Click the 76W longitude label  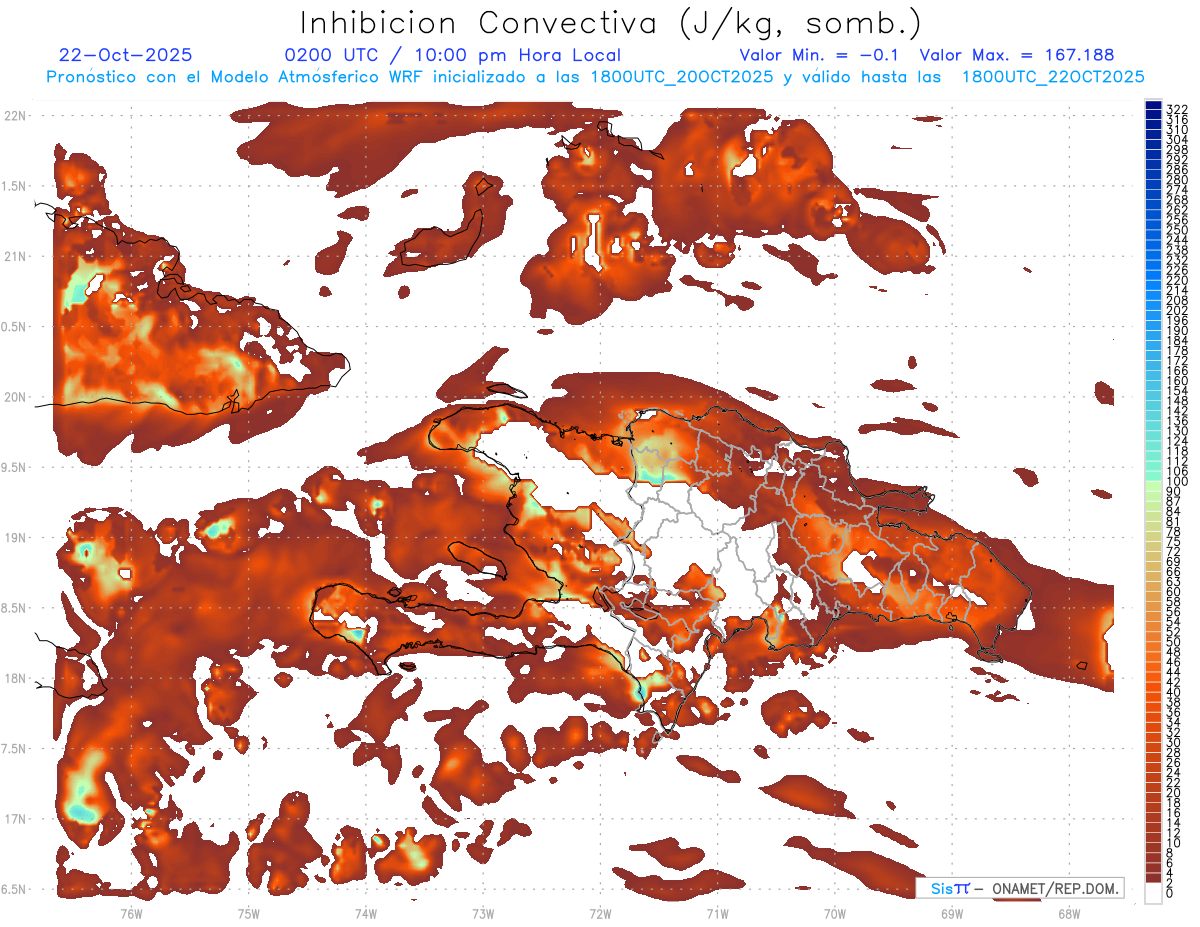point(131,913)
